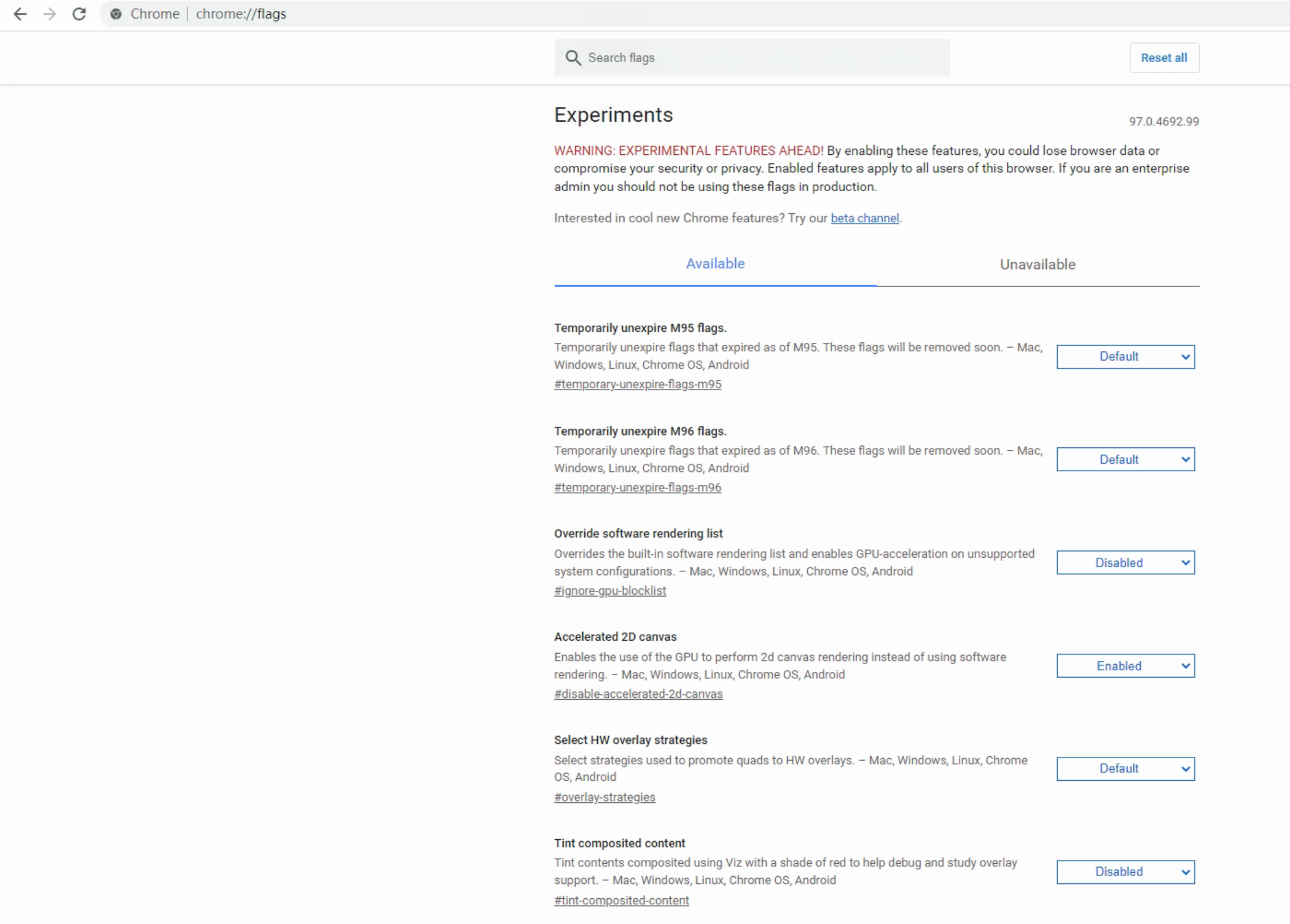The height and width of the screenshot is (924, 1290).
Task: Click the Chrome site info icon
Action: point(116,14)
